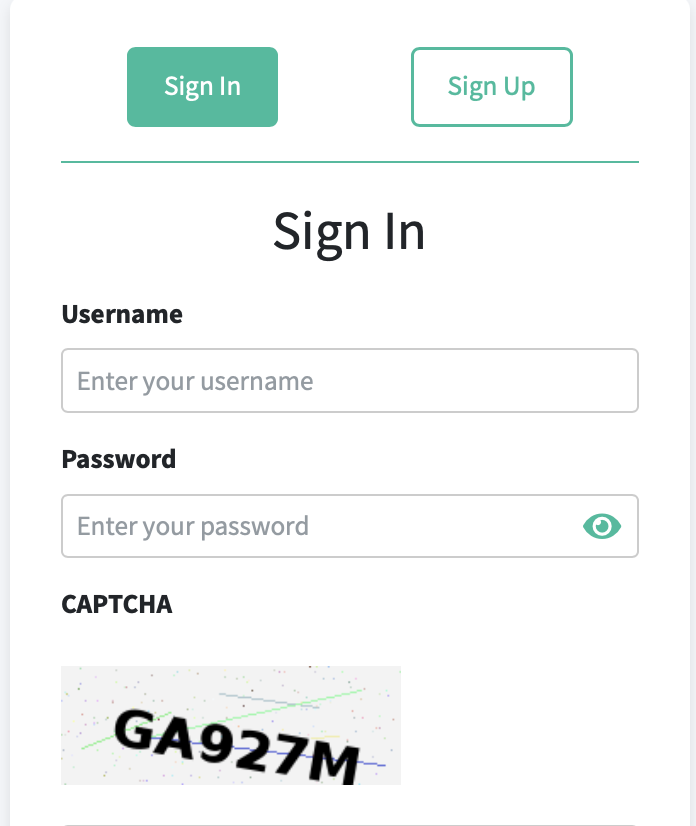Click the eye icon inside the password field
The height and width of the screenshot is (826, 696).
point(601,525)
